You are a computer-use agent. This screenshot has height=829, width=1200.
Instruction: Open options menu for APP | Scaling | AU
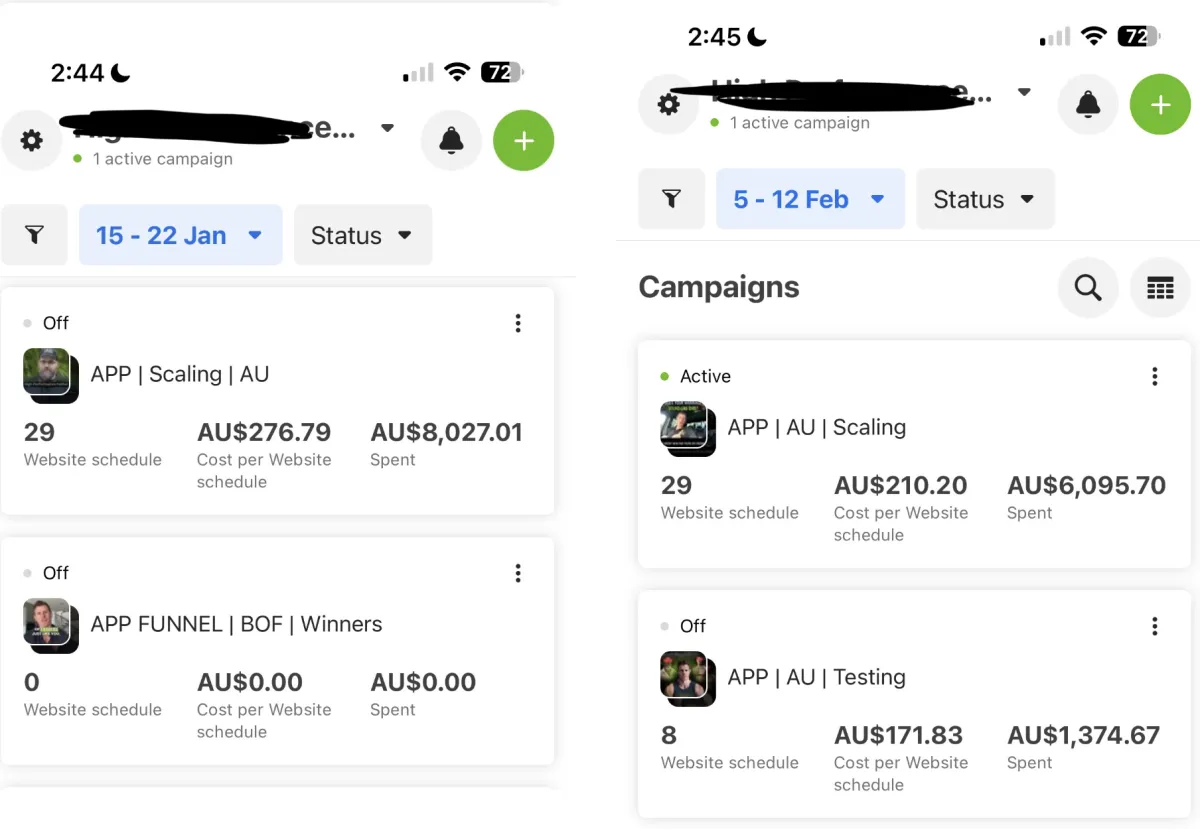518,323
